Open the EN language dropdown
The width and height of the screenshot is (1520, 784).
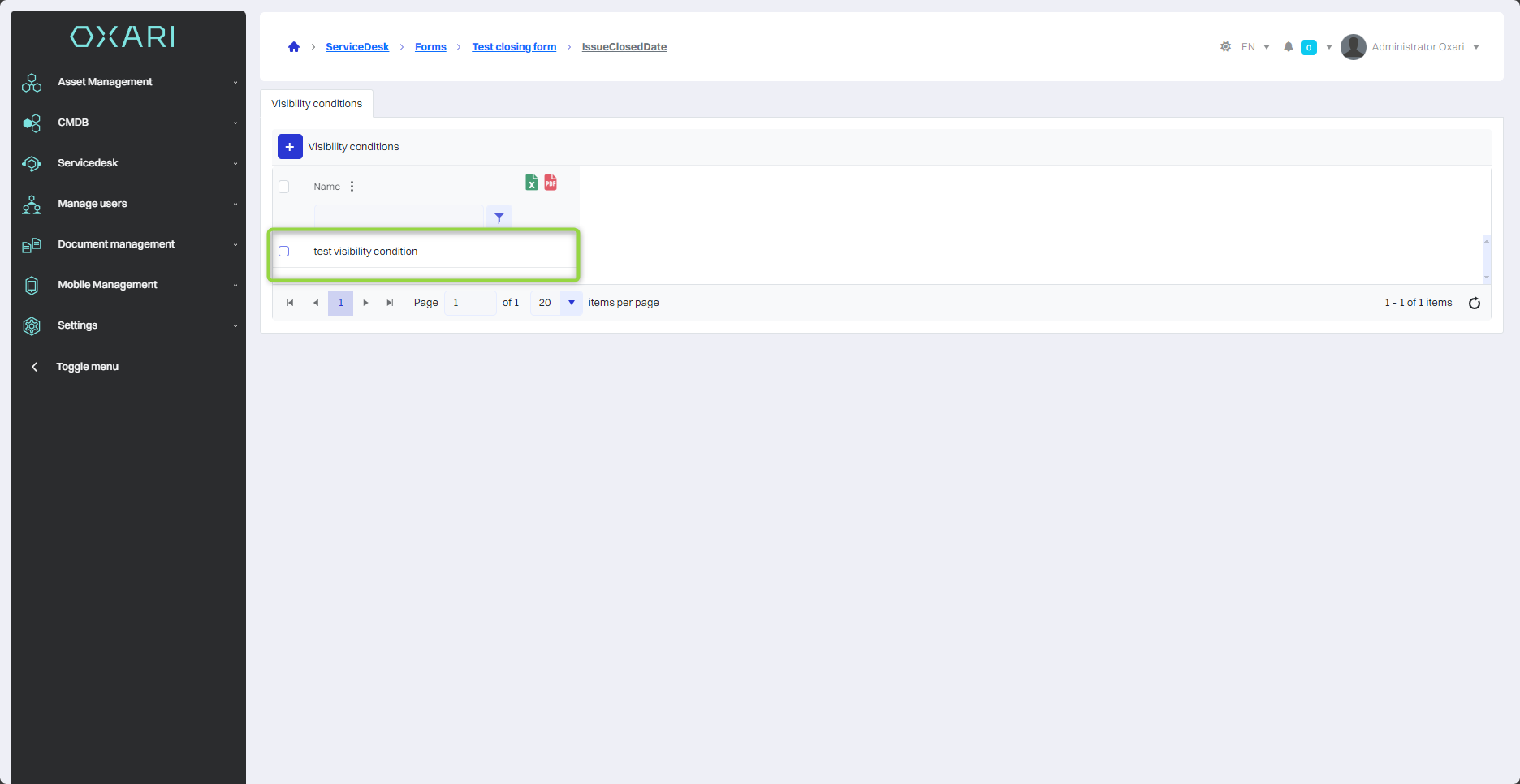pyautogui.click(x=1254, y=47)
